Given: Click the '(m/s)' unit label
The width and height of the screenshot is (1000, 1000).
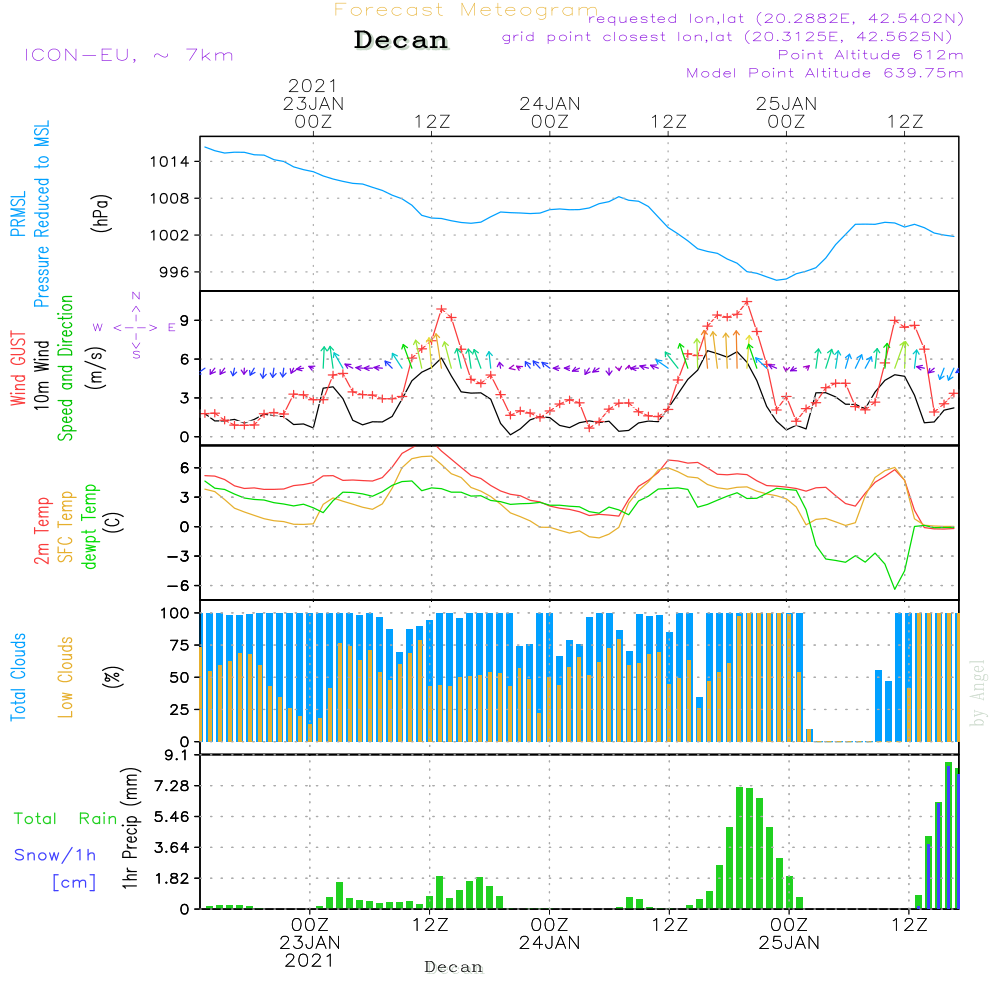Looking at the screenshot, I should point(97,368).
